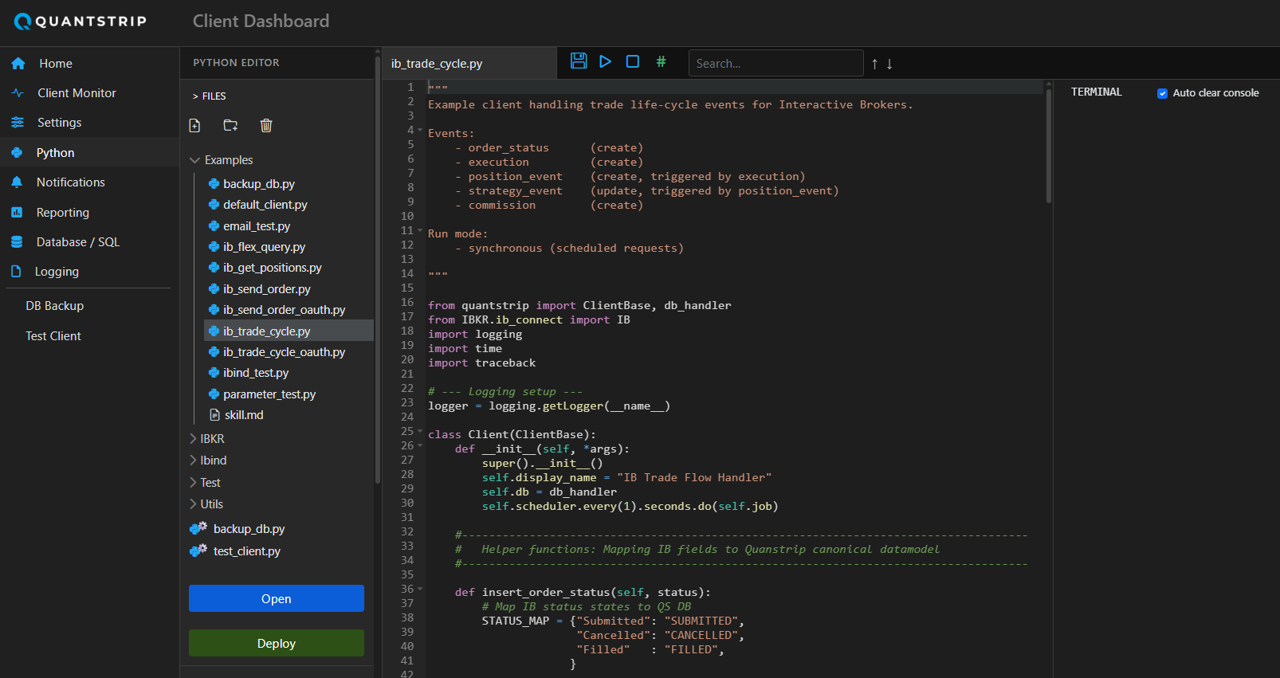Run the script using the play icon
The image size is (1280, 678).
point(605,61)
